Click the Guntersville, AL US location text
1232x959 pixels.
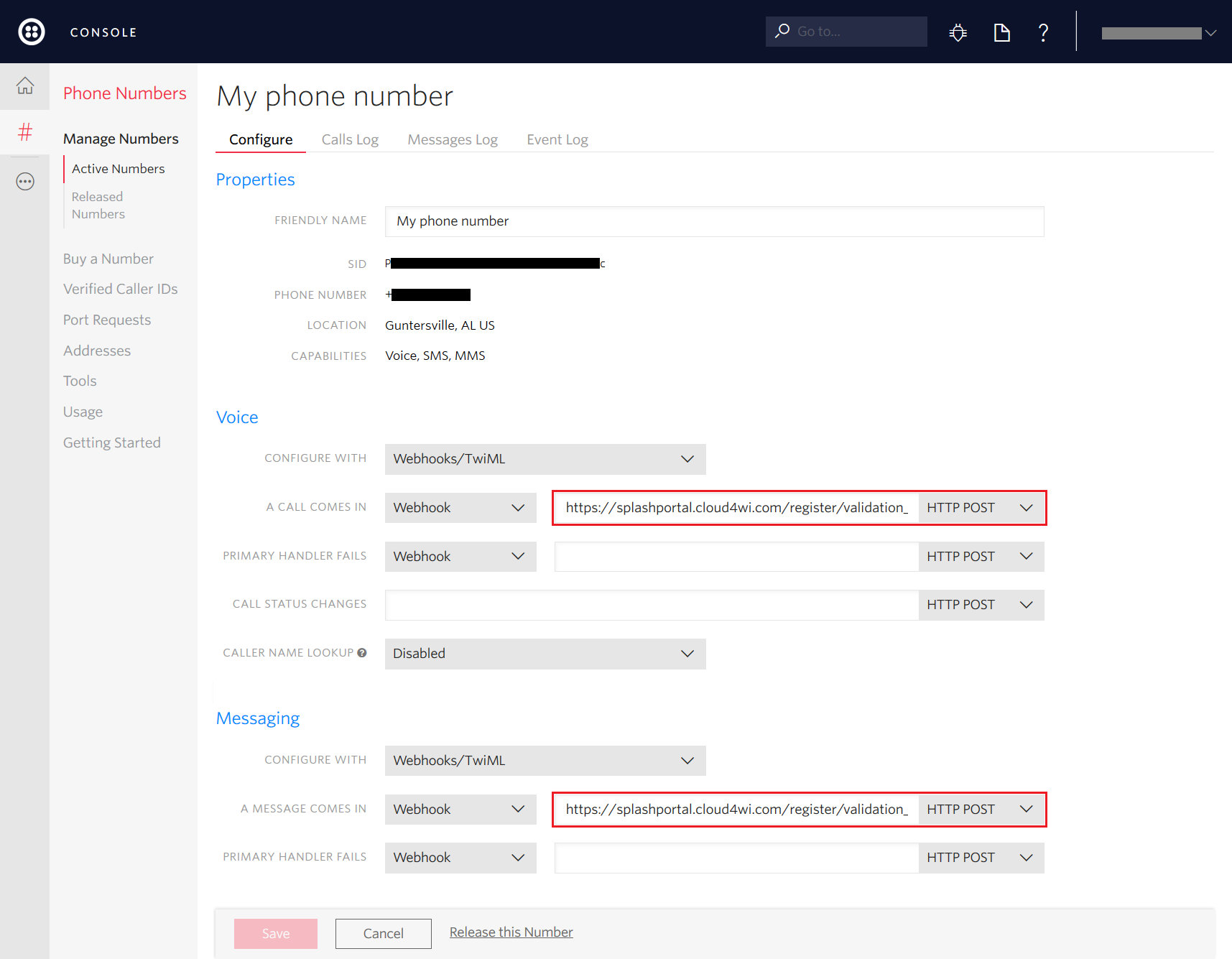[440, 325]
